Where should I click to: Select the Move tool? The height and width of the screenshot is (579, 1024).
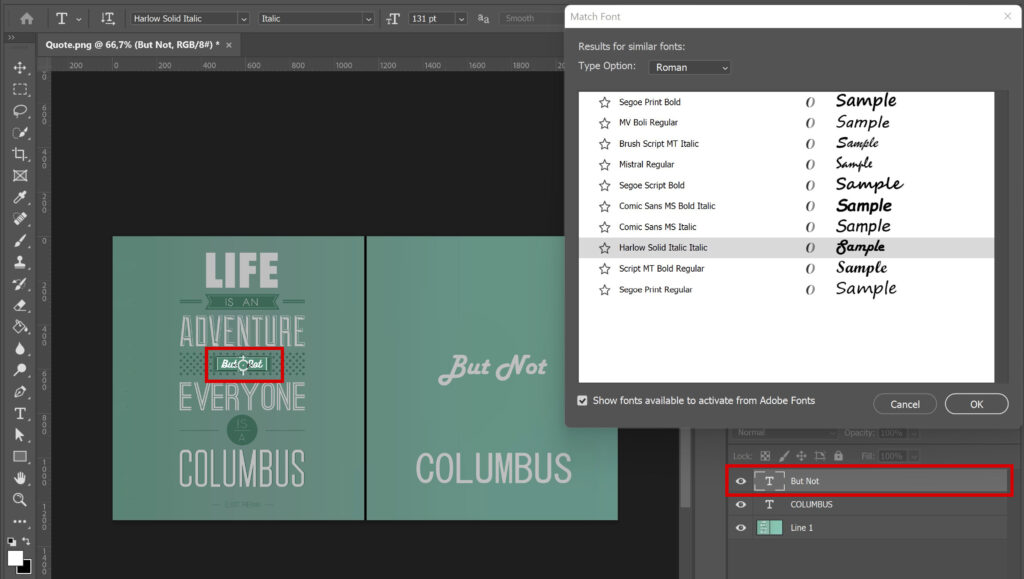click(20, 67)
